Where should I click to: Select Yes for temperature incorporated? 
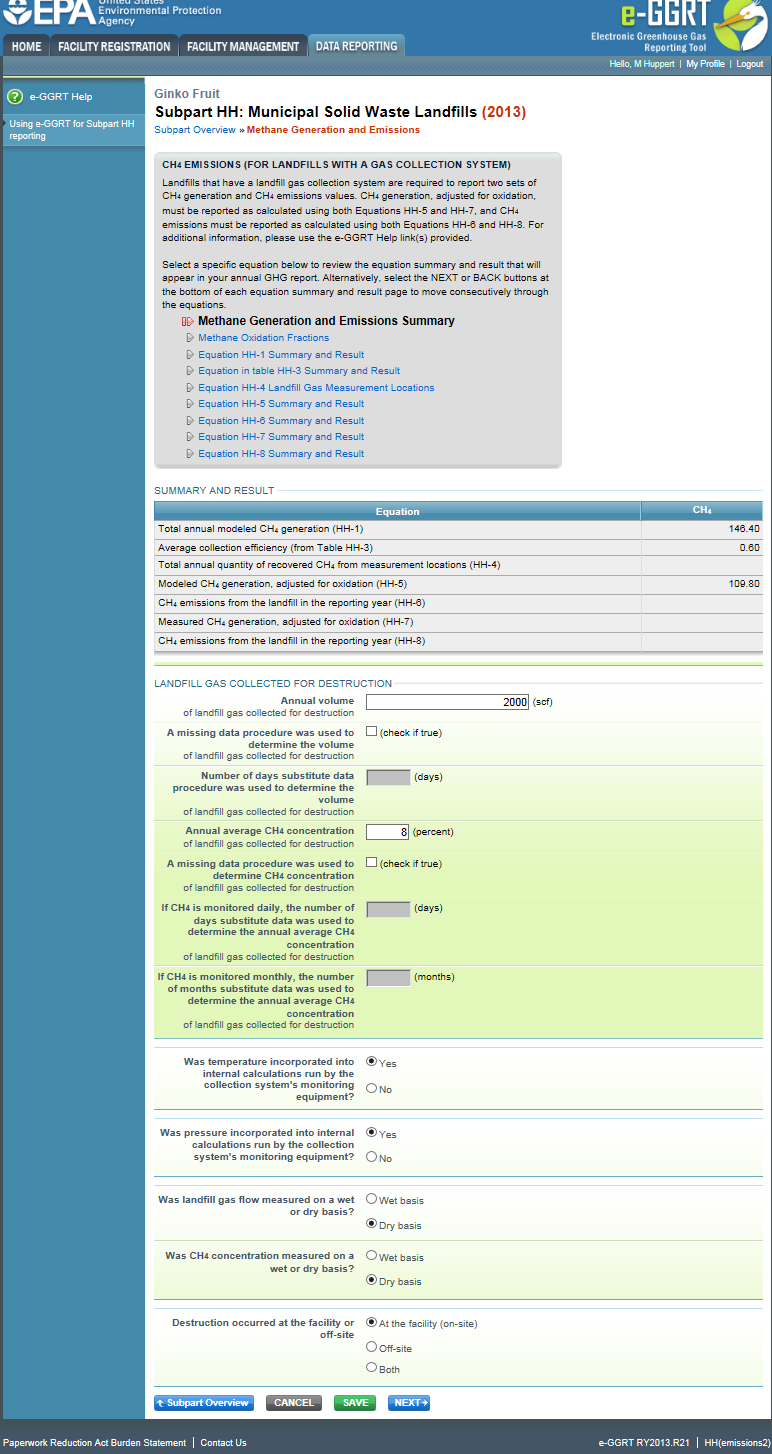(x=372, y=1062)
